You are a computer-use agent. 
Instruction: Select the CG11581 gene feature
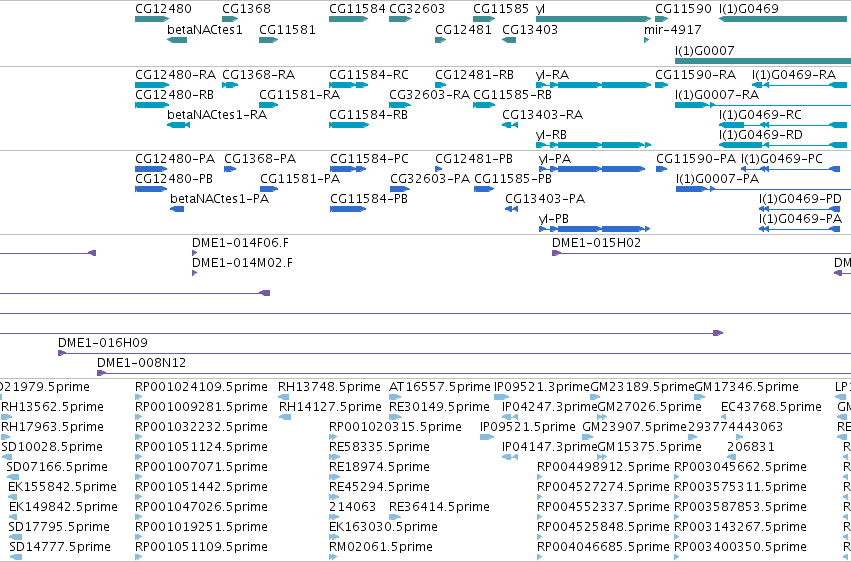(x=269, y=40)
